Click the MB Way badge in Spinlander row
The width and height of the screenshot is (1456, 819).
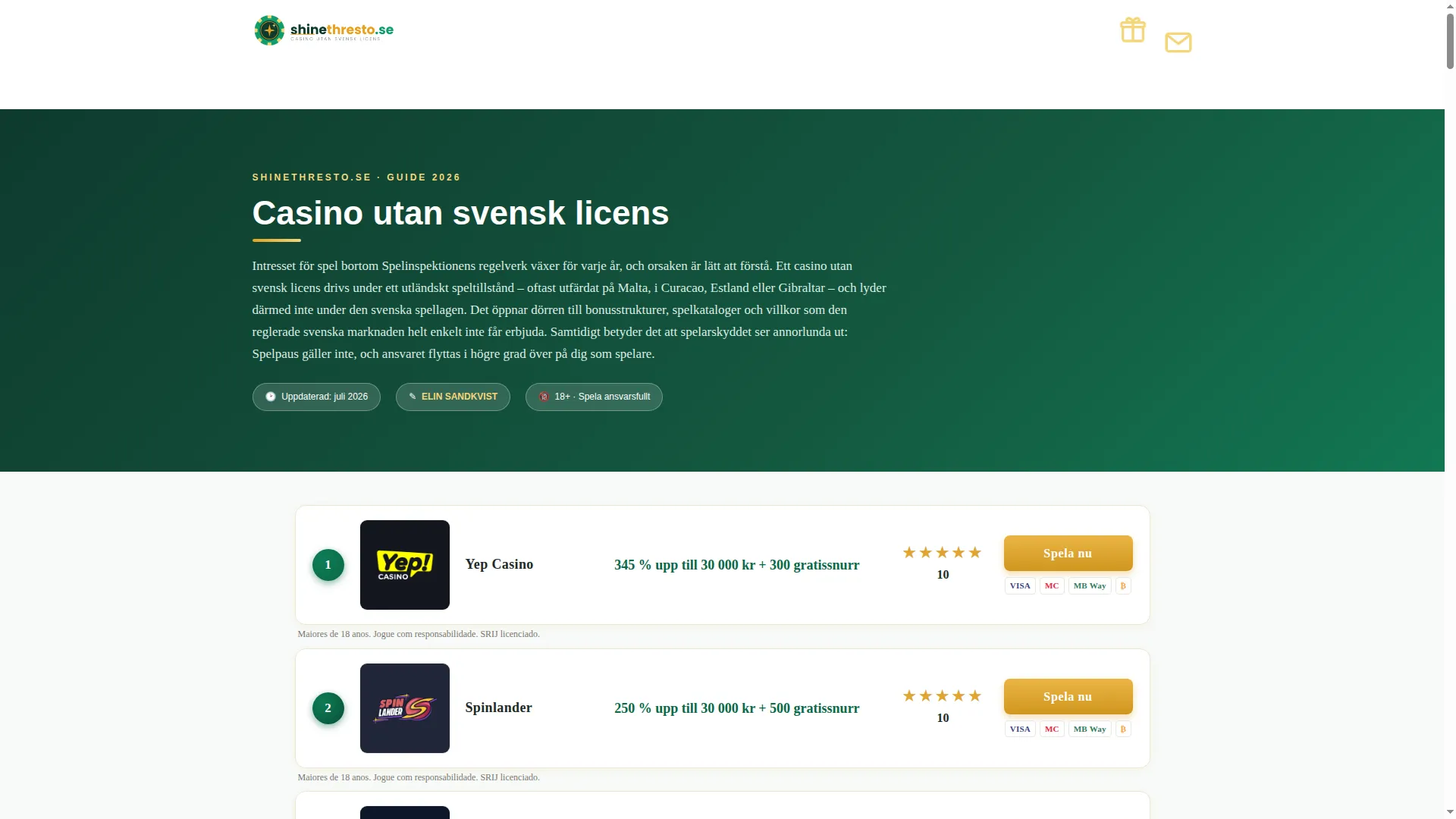[1090, 729]
